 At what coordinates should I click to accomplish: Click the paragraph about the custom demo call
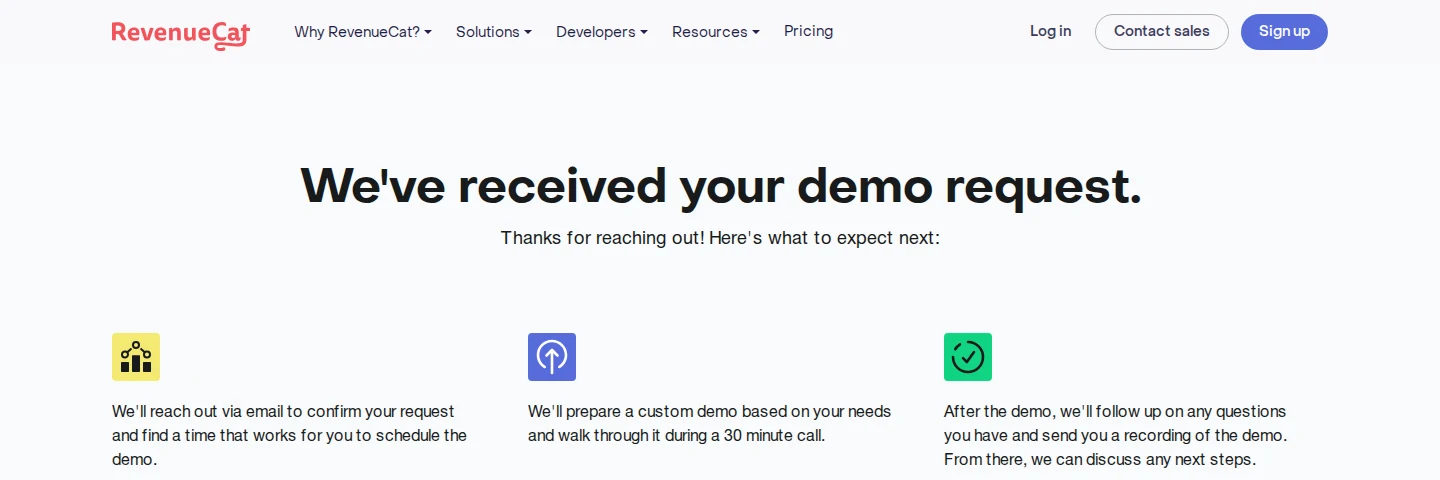point(710,424)
